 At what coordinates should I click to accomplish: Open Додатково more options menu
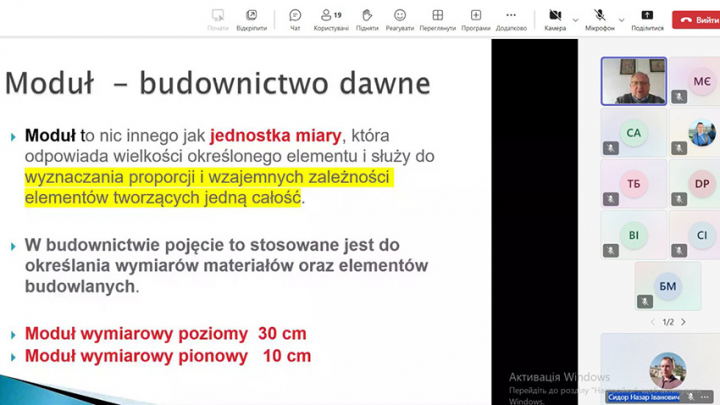(x=511, y=18)
